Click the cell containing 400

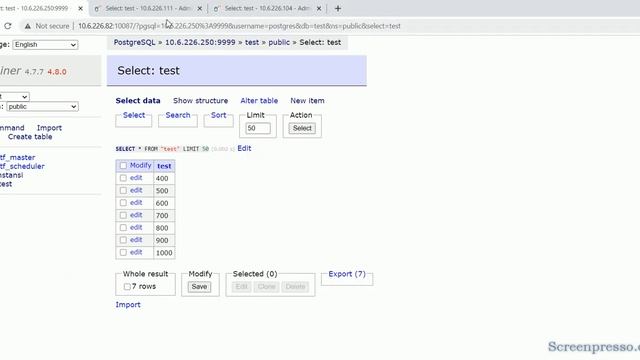tap(164, 178)
